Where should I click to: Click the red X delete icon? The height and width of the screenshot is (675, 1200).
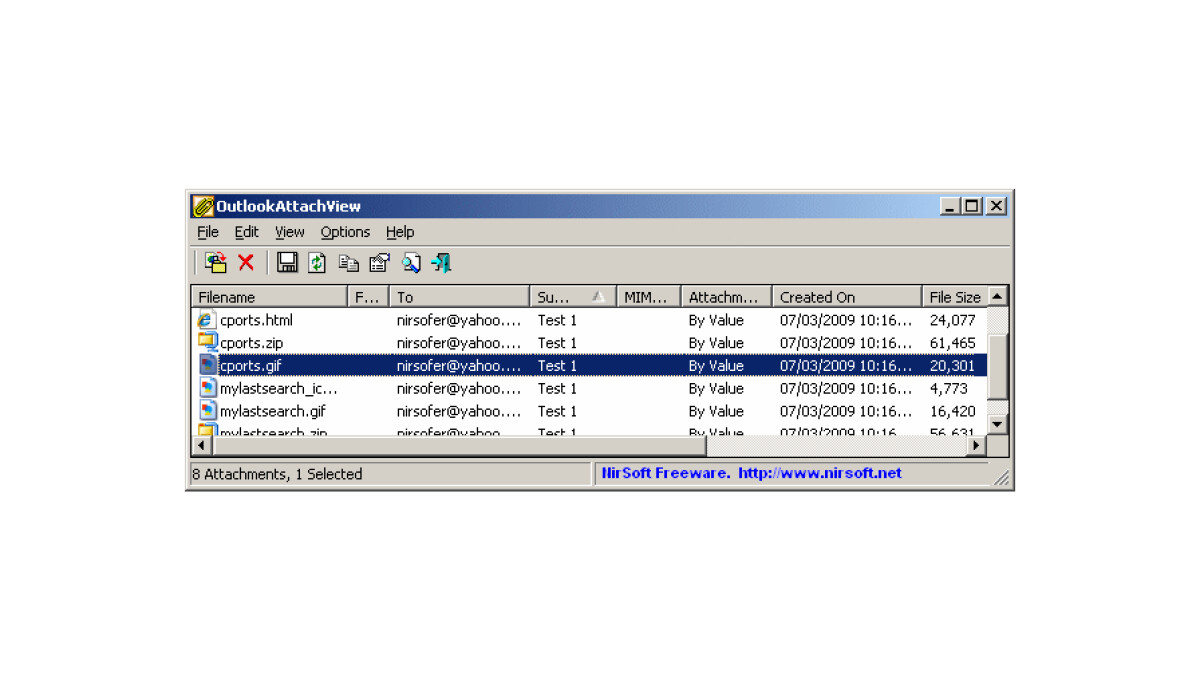tap(246, 263)
